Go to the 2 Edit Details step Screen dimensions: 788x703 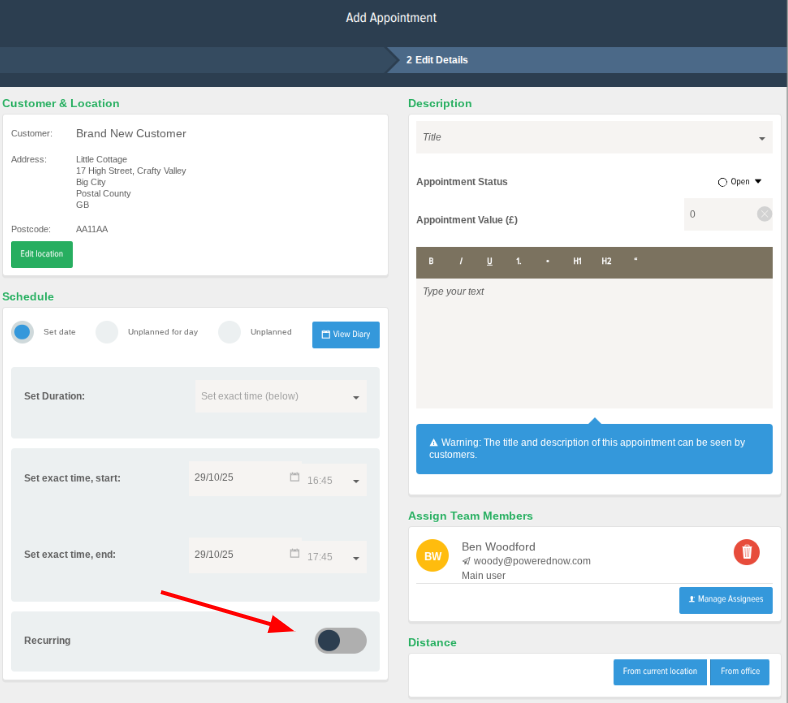click(x=437, y=60)
